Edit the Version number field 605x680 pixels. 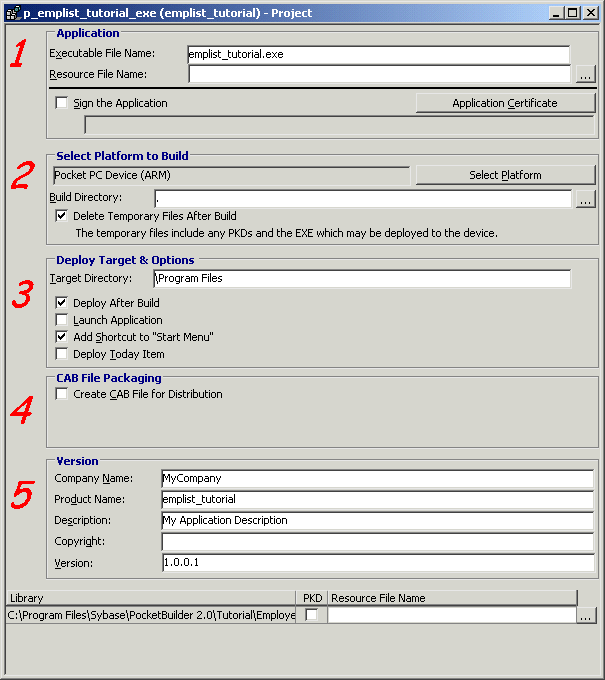(x=377, y=562)
